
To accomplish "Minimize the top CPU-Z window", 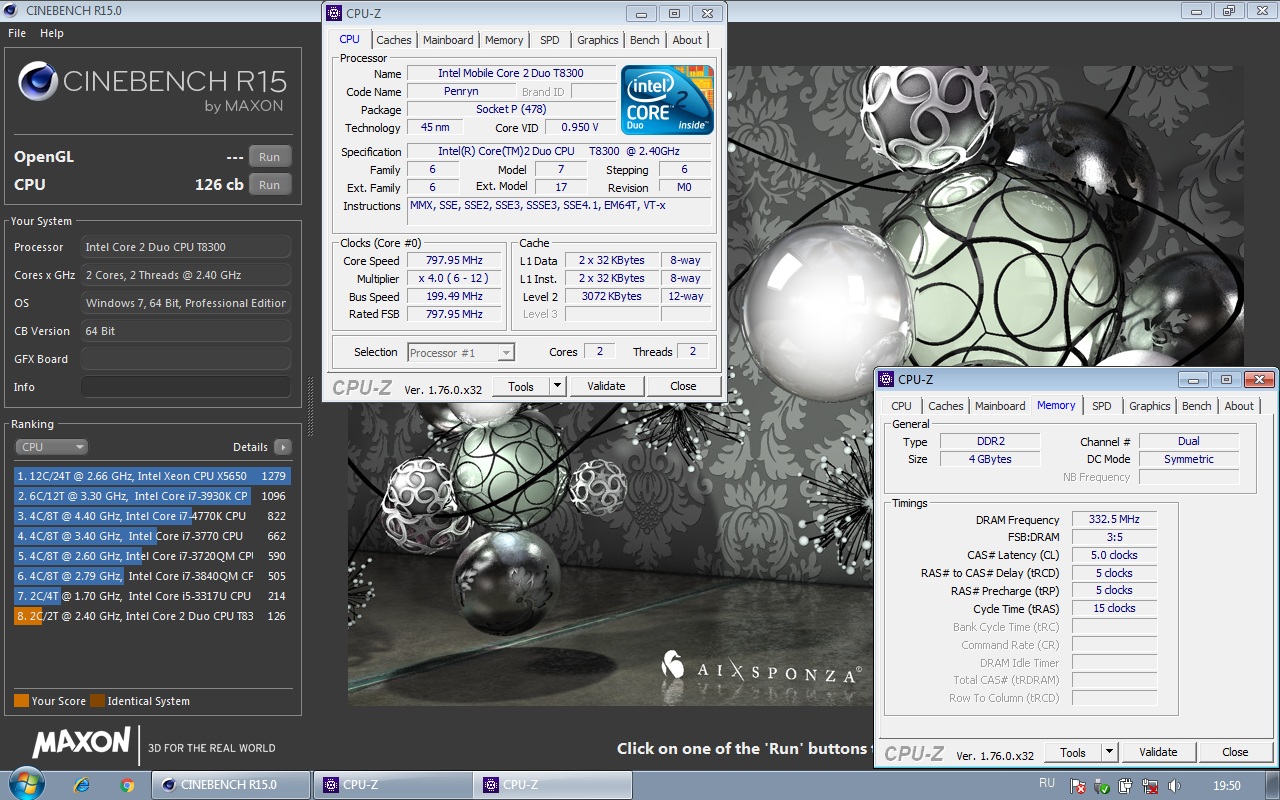I will 642,14.
